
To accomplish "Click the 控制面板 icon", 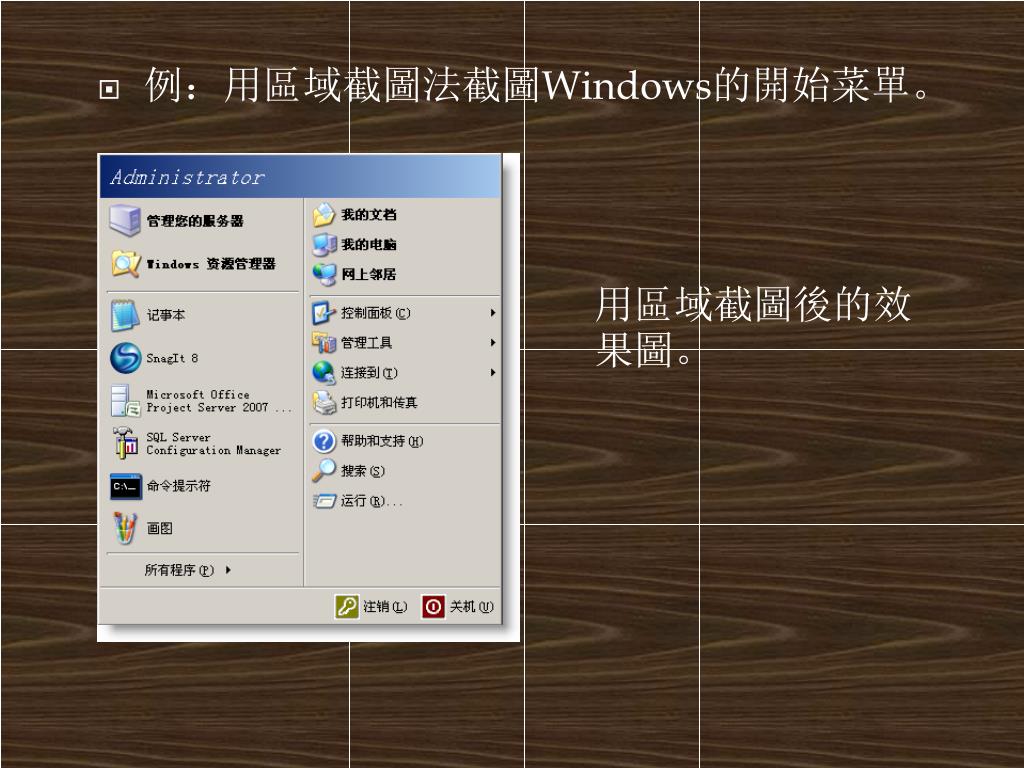I will (324, 313).
